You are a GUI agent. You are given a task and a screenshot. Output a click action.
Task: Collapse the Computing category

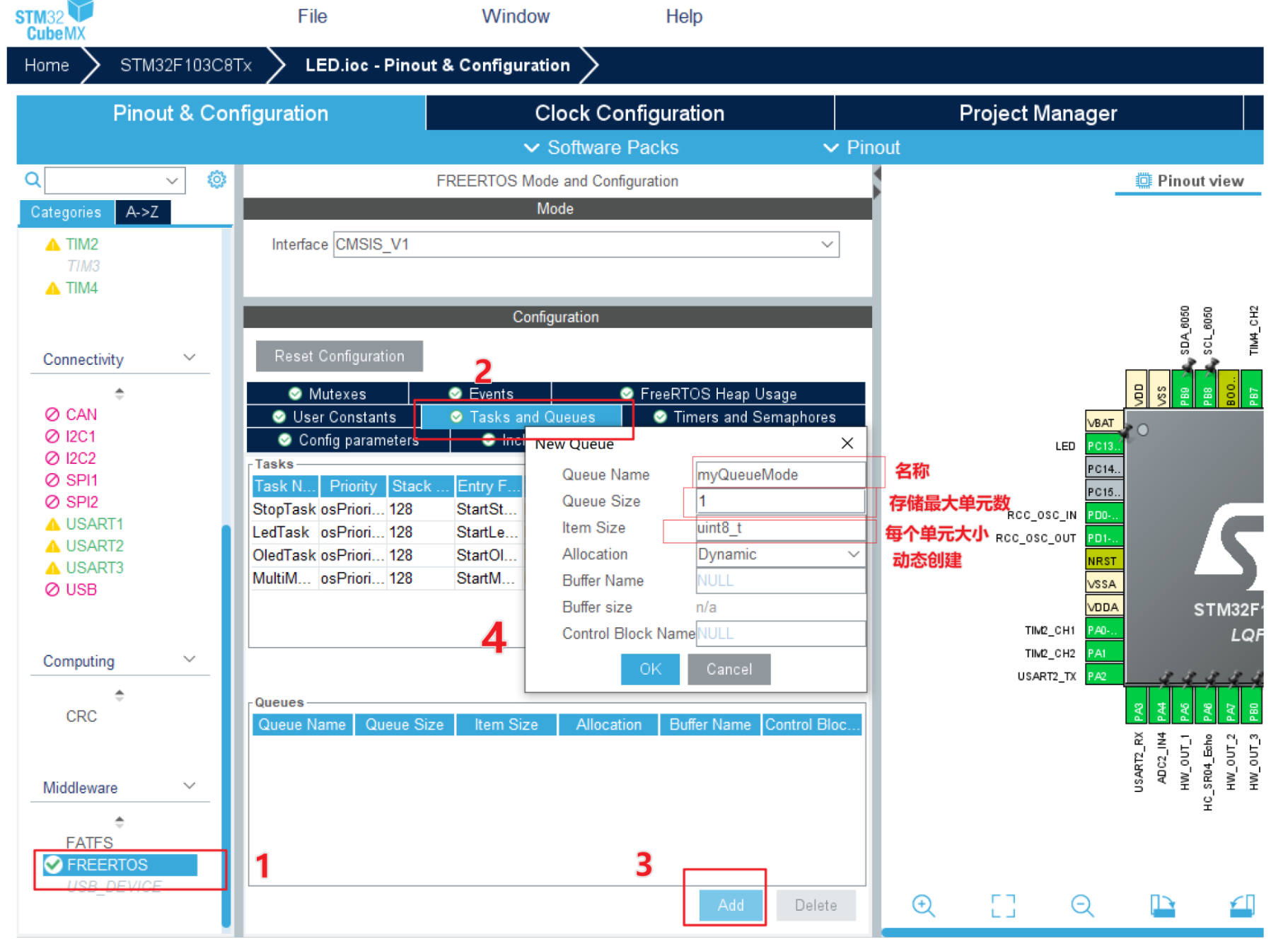pyautogui.click(x=189, y=660)
